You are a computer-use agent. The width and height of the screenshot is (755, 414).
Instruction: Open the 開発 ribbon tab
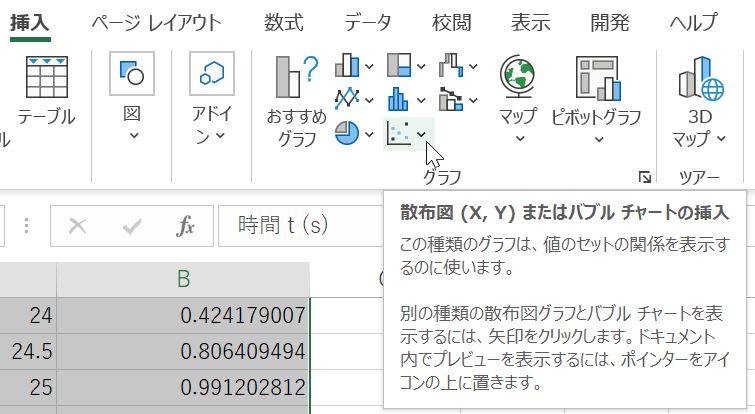pos(610,23)
